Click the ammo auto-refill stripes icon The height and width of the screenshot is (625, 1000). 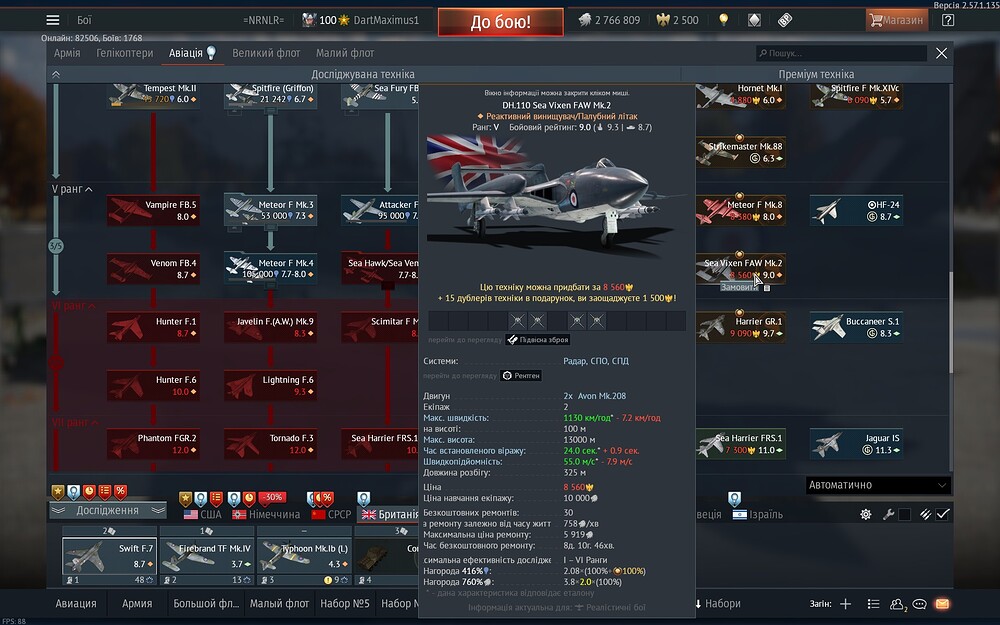click(925, 514)
